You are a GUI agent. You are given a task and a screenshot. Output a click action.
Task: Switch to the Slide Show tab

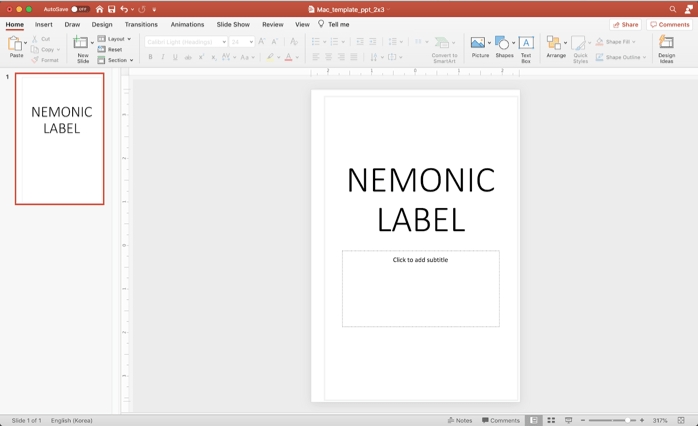pyautogui.click(x=233, y=24)
